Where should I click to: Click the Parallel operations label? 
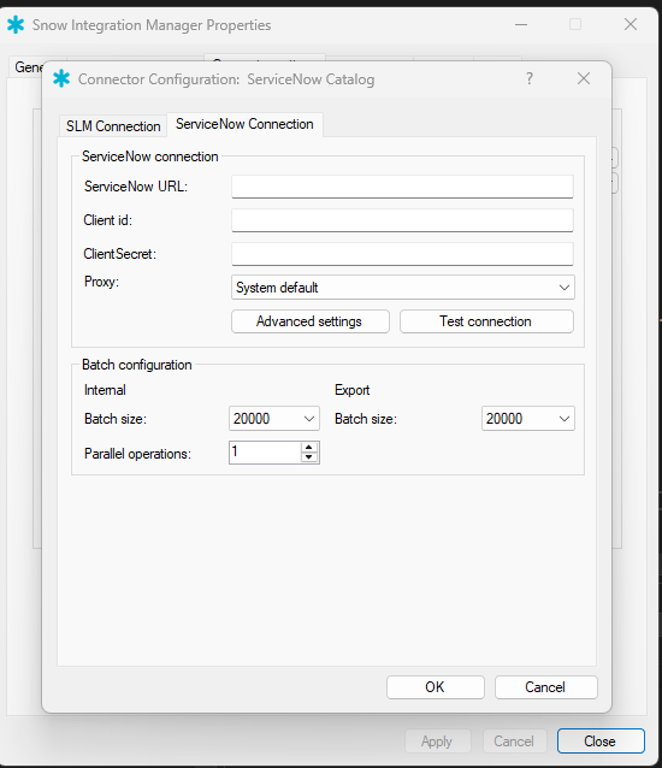pos(138,454)
